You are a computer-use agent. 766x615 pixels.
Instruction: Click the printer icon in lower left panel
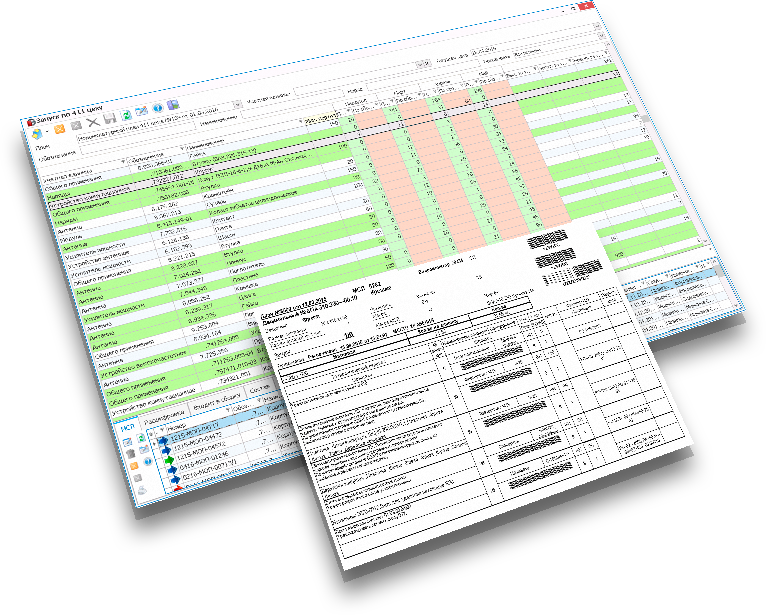click(142, 490)
